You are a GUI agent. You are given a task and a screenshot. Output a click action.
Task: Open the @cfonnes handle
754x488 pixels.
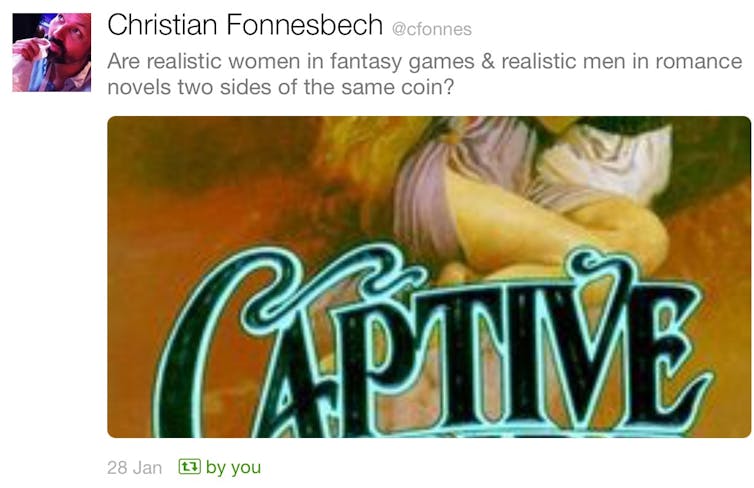click(432, 29)
